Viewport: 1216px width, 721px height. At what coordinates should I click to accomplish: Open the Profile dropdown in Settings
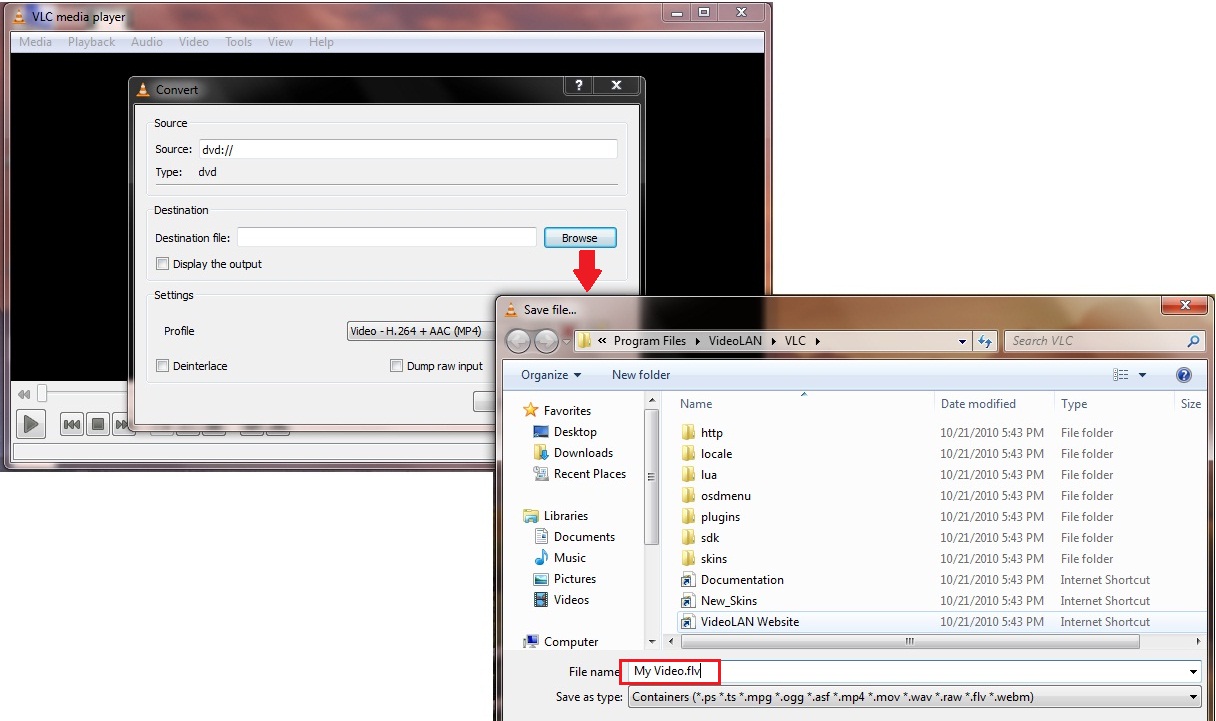click(x=422, y=331)
